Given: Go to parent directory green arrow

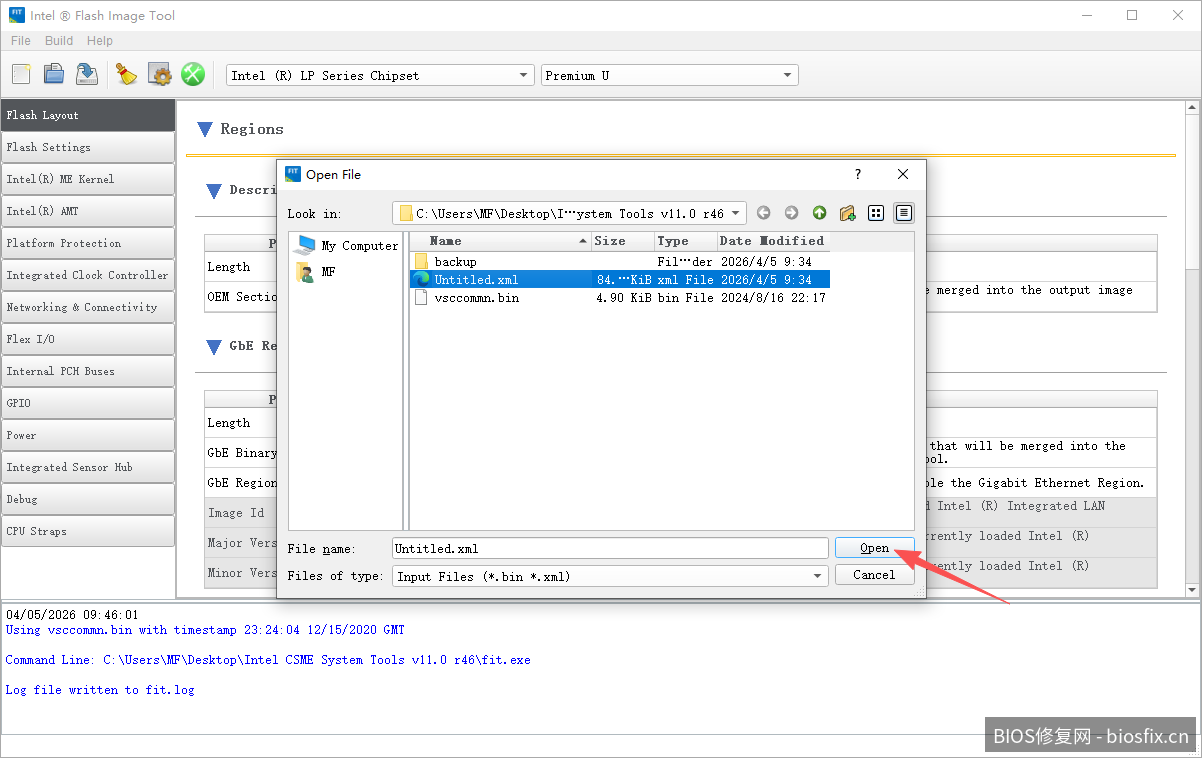Looking at the screenshot, I should (x=819, y=213).
